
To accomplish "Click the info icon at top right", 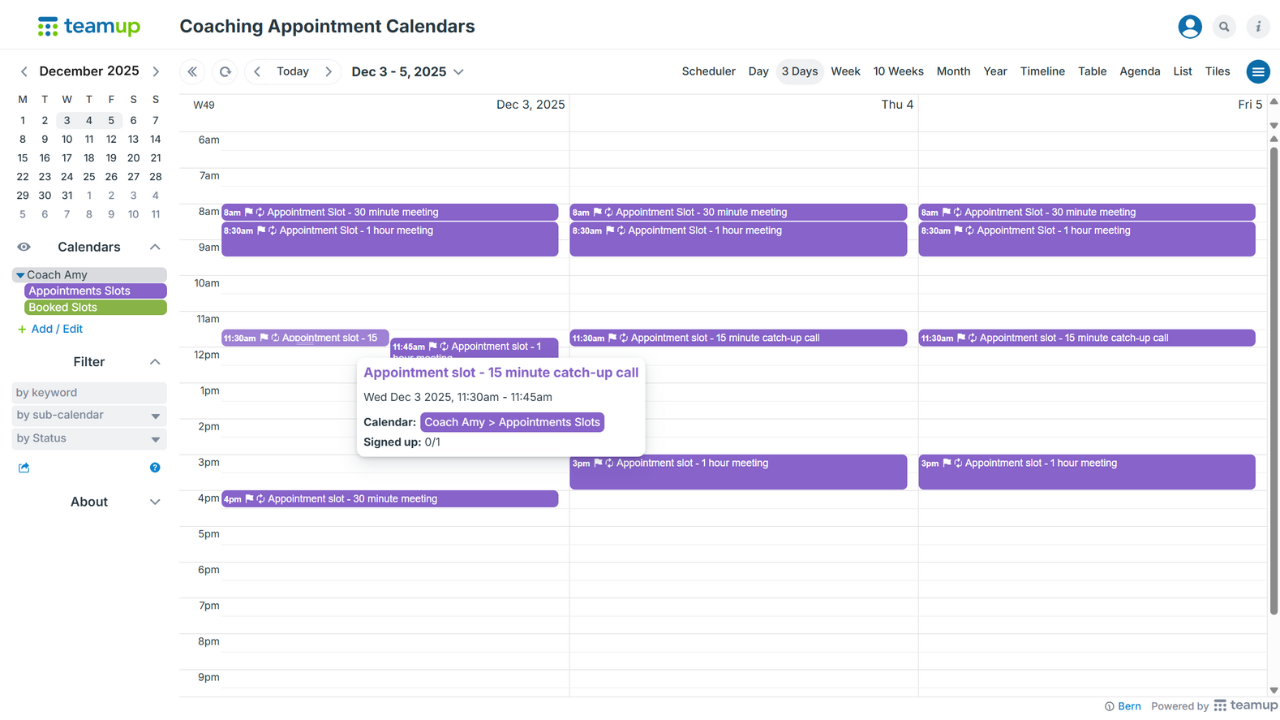I will click(x=1258, y=26).
